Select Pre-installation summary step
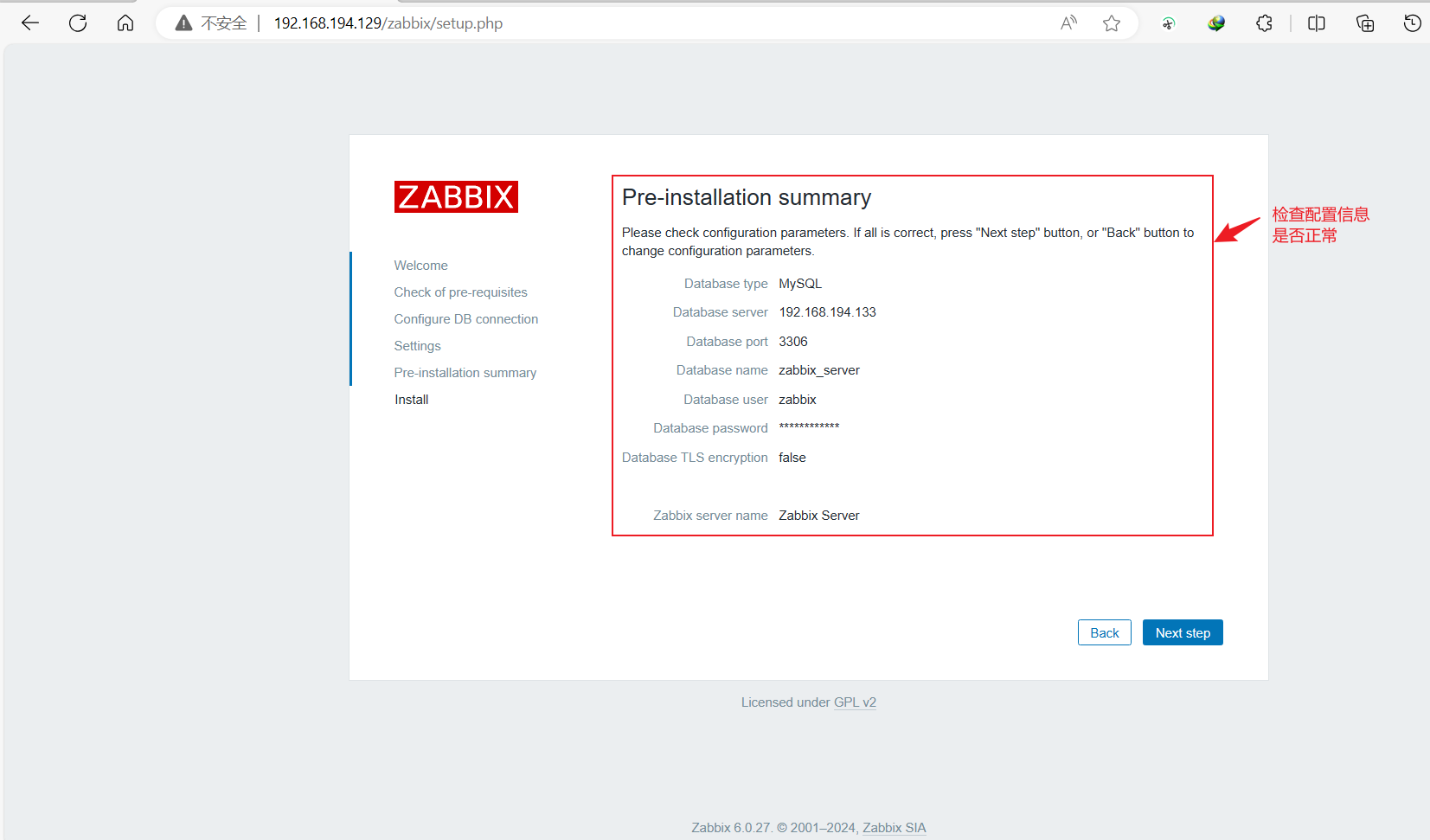 [465, 373]
